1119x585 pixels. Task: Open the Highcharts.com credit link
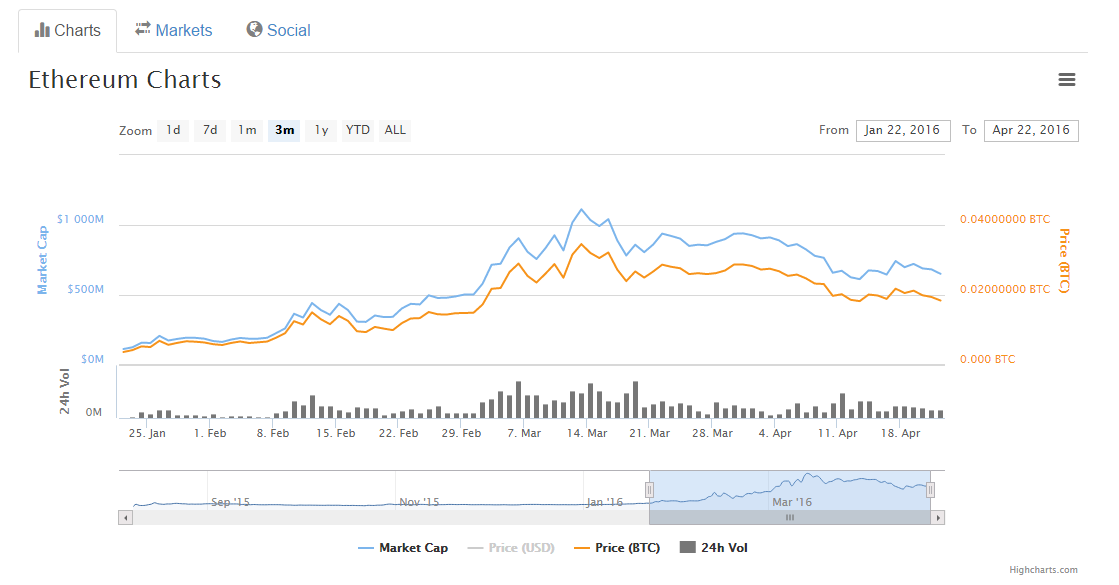(x=1043, y=570)
